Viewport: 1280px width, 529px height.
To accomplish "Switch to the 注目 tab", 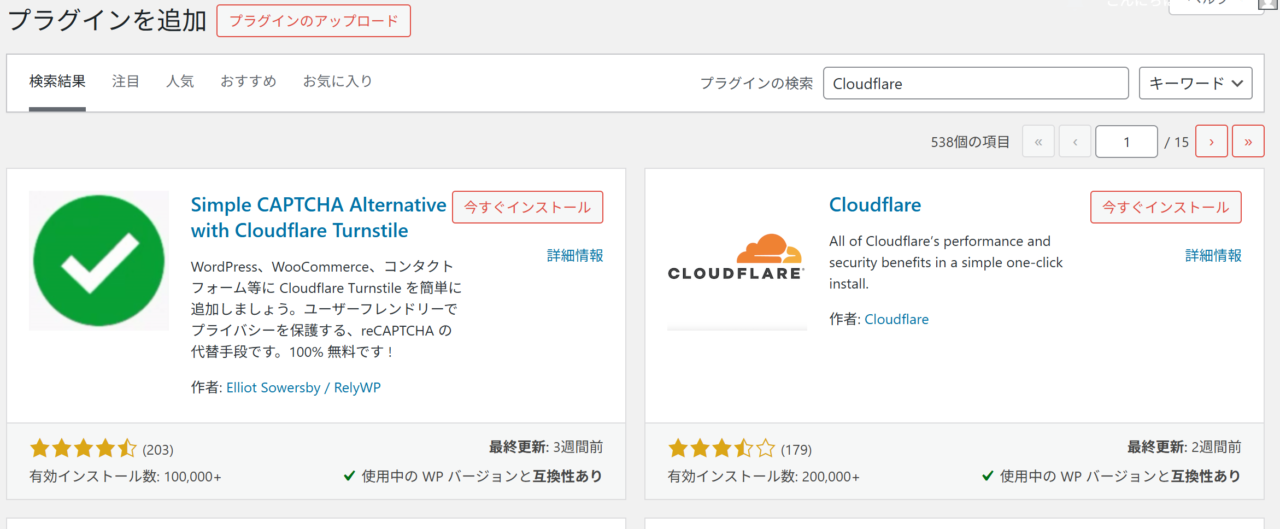I will (x=126, y=81).
